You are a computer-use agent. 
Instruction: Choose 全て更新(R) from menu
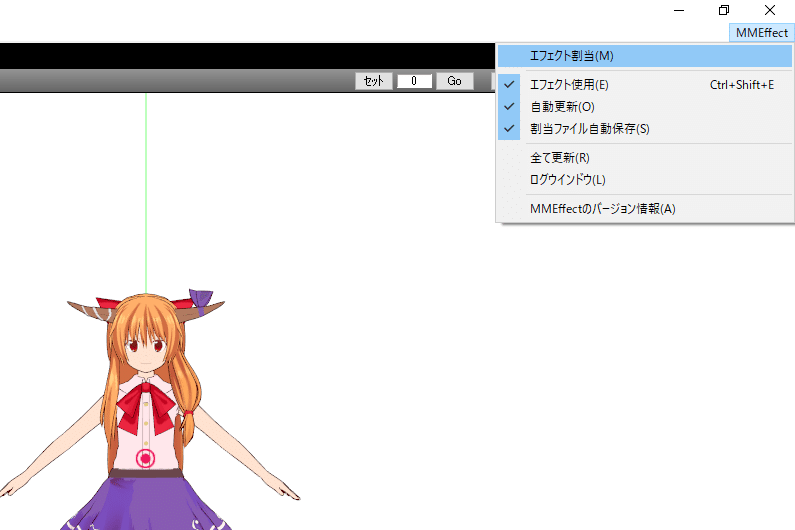(x=644, y=158)
